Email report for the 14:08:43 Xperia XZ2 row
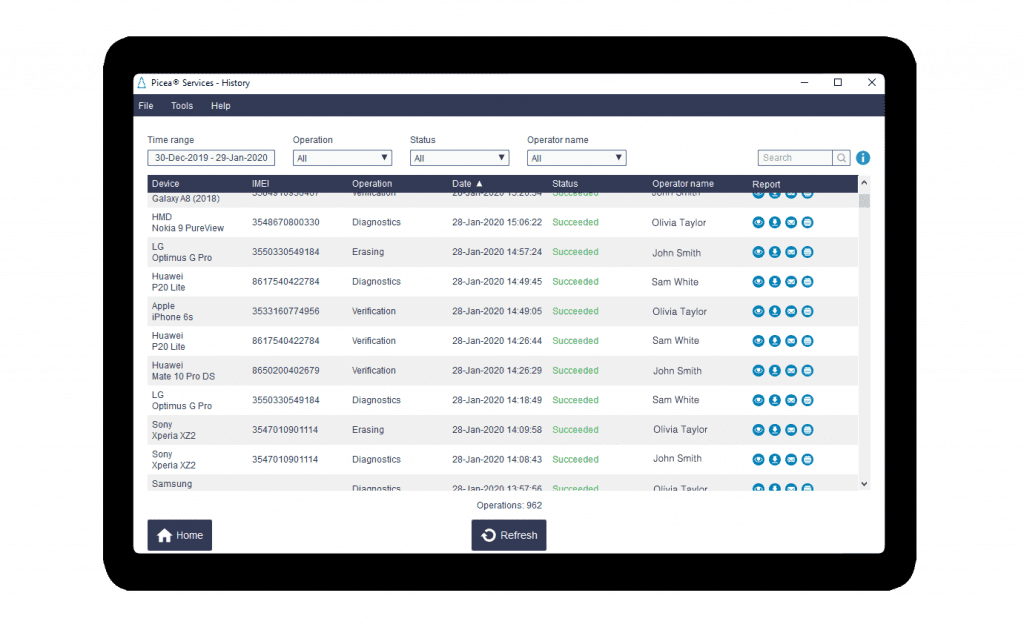The height and width of the screenshot is (633, 1024). click(x=791, y=459)
